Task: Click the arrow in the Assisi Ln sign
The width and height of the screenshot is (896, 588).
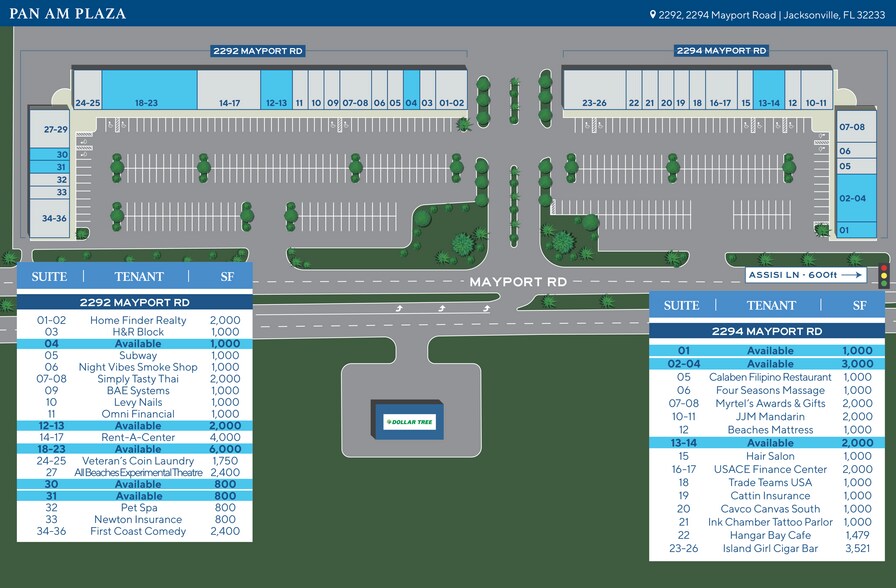Action: (x=851, y=275)
